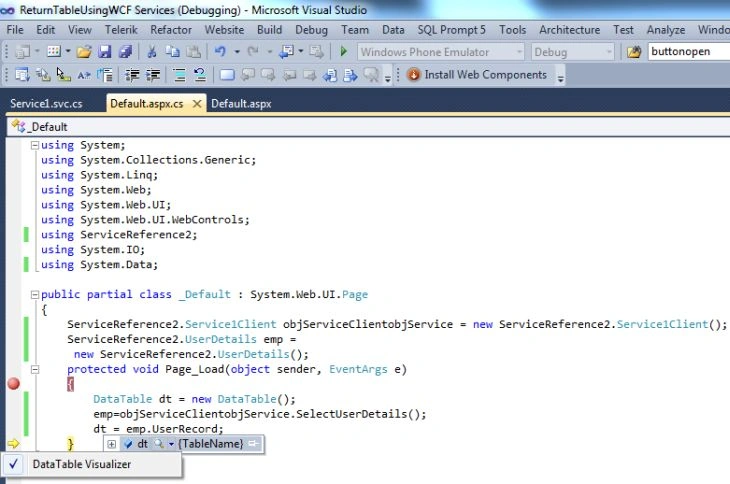The width and height of the screenshot is (730, 484).
Task: Select the checked DataTable Visualizer entry
Action: (x=91, y=464)
